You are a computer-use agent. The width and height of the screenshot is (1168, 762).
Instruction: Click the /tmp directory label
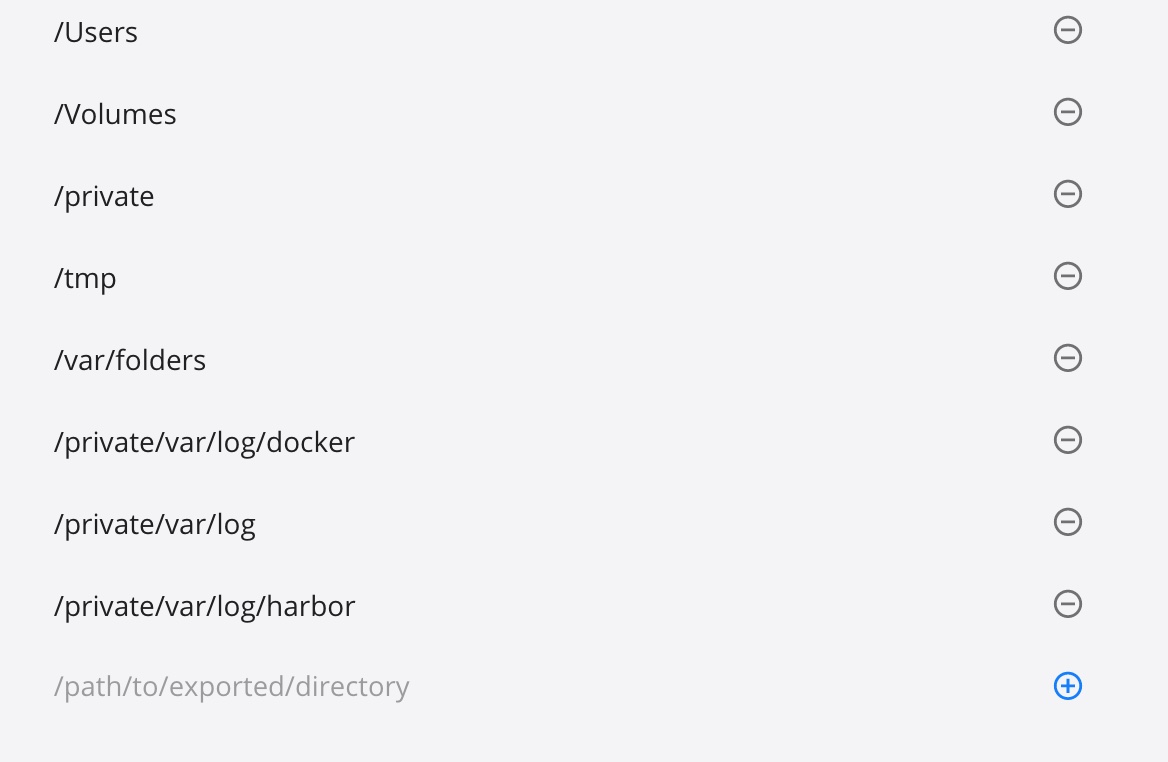point(84,278)
